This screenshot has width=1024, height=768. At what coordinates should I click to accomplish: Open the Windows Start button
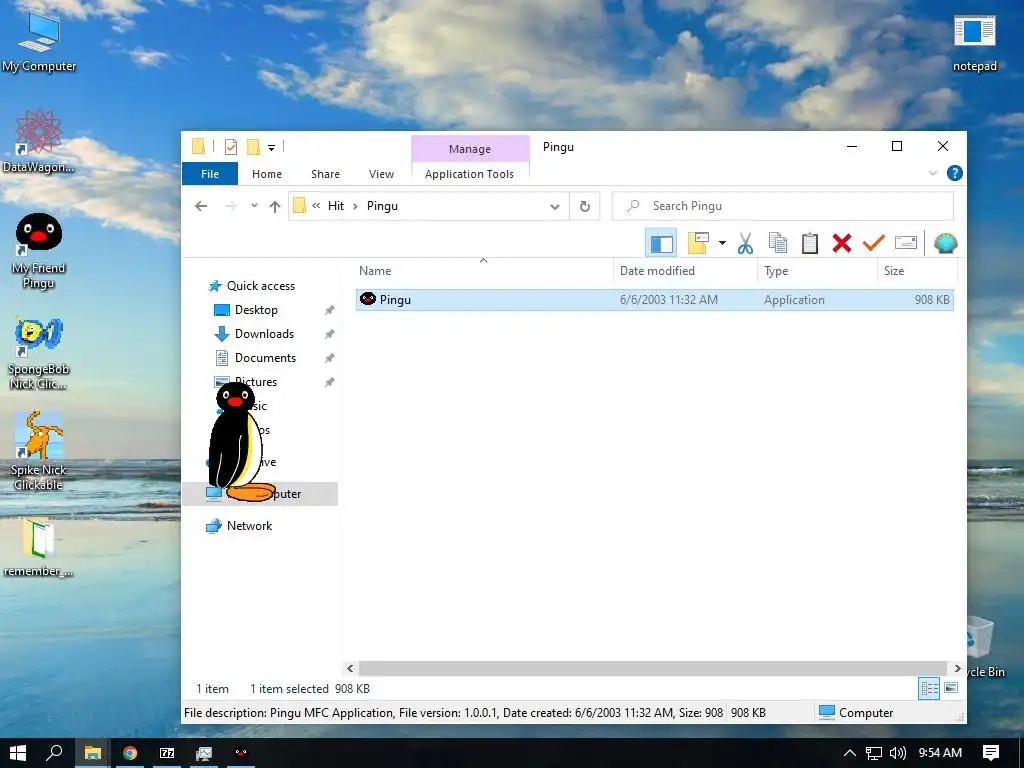coord(18,753)
